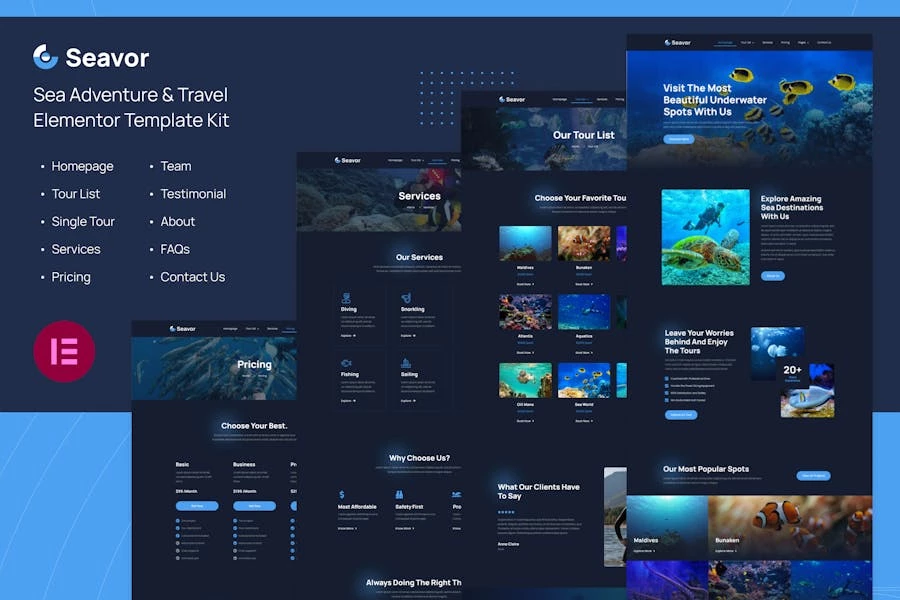The height and width of the screenshot is (600, 900).
Task: Click the Sailing boat icon
Action: pos(406,363)
